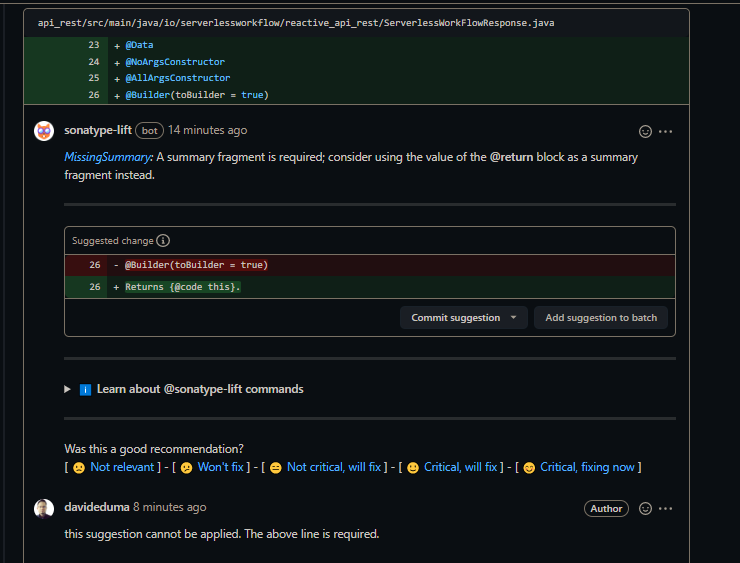Select diff line 24 @NoArgsConstructor
The height and width of the screenshot is (563, 740).
pos(356,62)
